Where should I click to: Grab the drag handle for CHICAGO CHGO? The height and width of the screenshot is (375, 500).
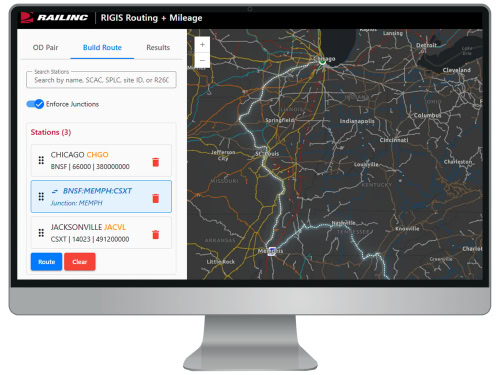click(41, 160)
